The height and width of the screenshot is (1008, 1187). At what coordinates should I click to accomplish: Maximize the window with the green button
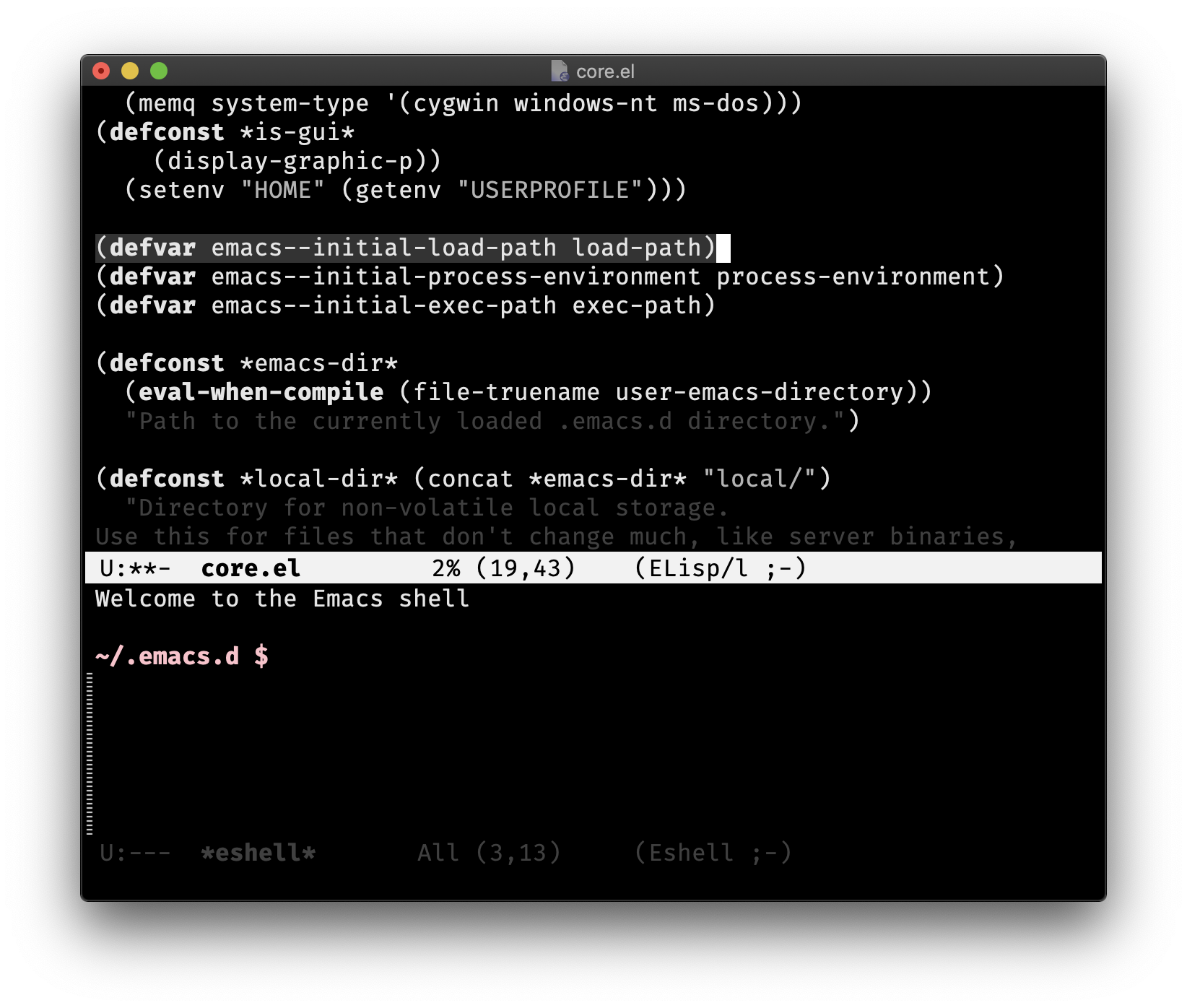[x=159, y=71]
